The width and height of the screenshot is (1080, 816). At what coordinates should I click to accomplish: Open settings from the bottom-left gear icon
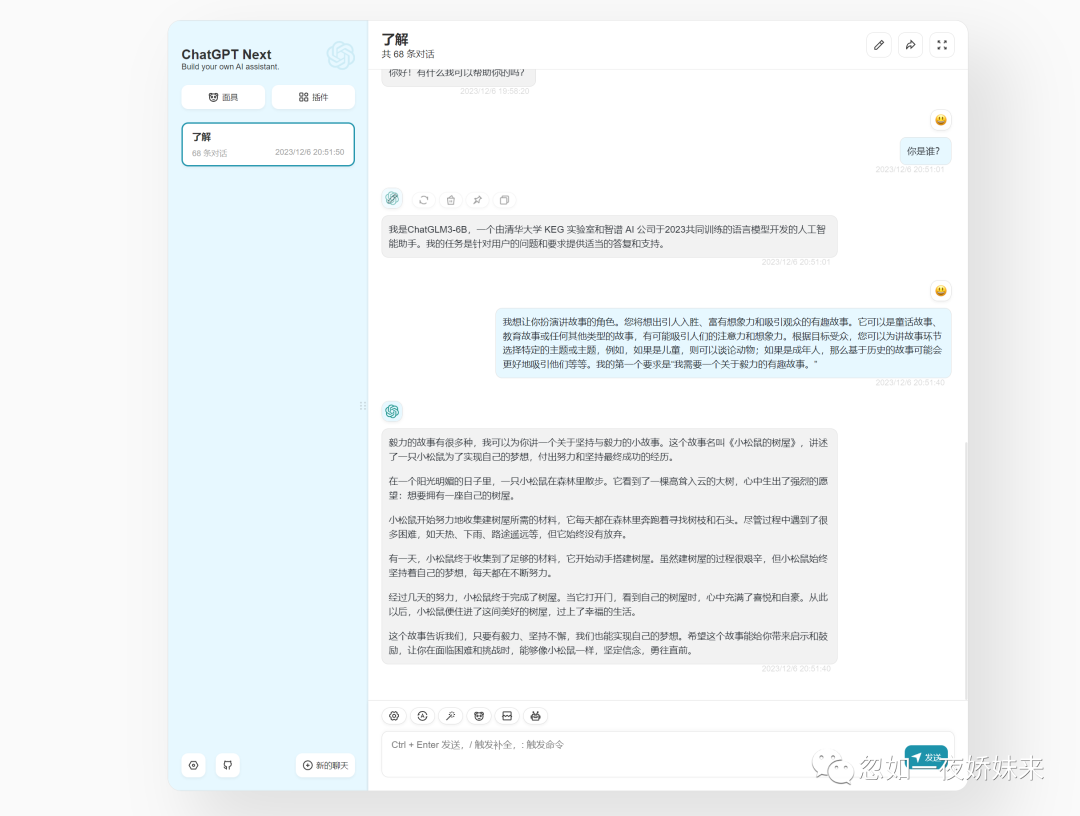(193, 765)
